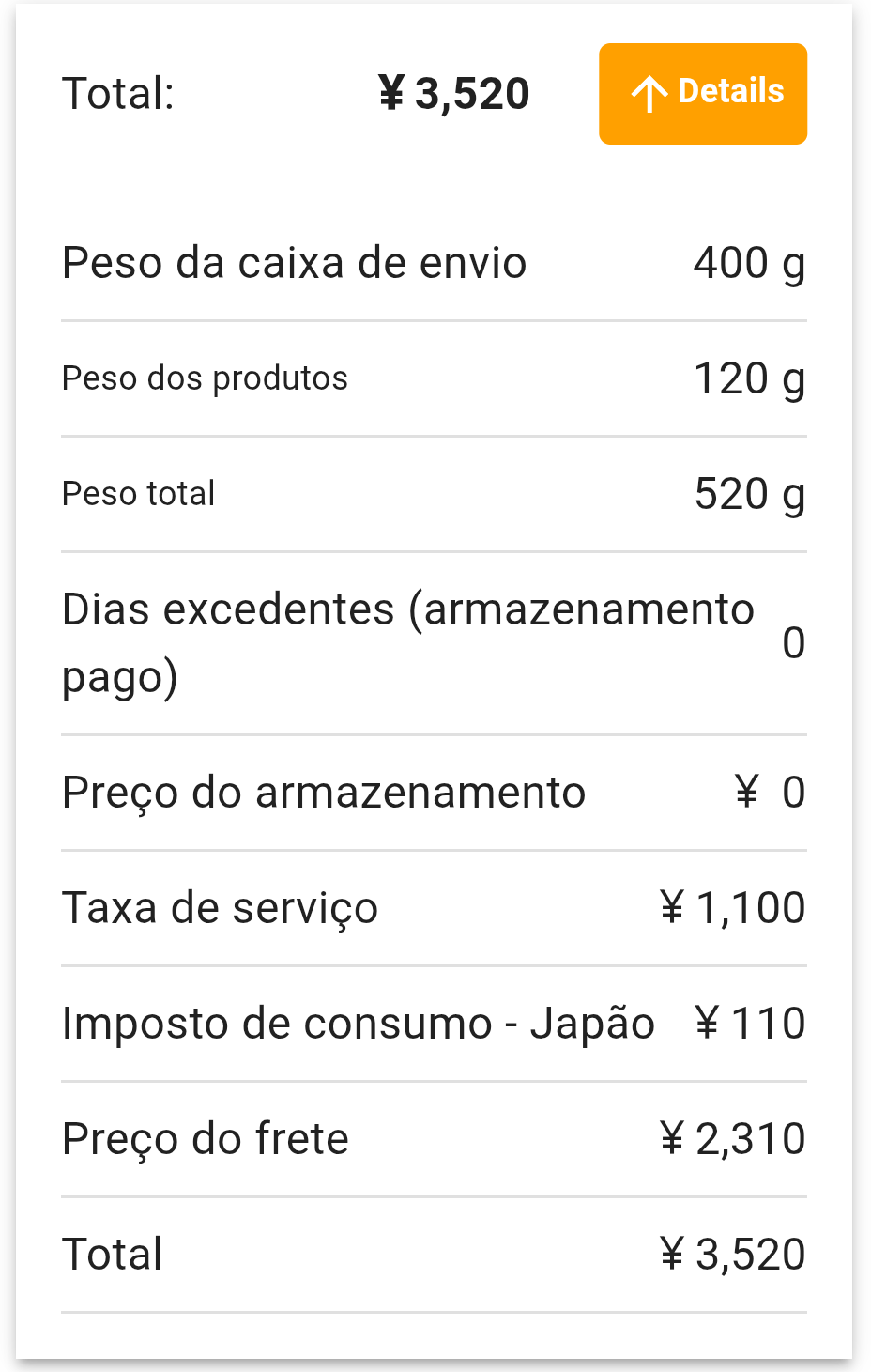Click the 400 g shipping box weight

[749, 263]
